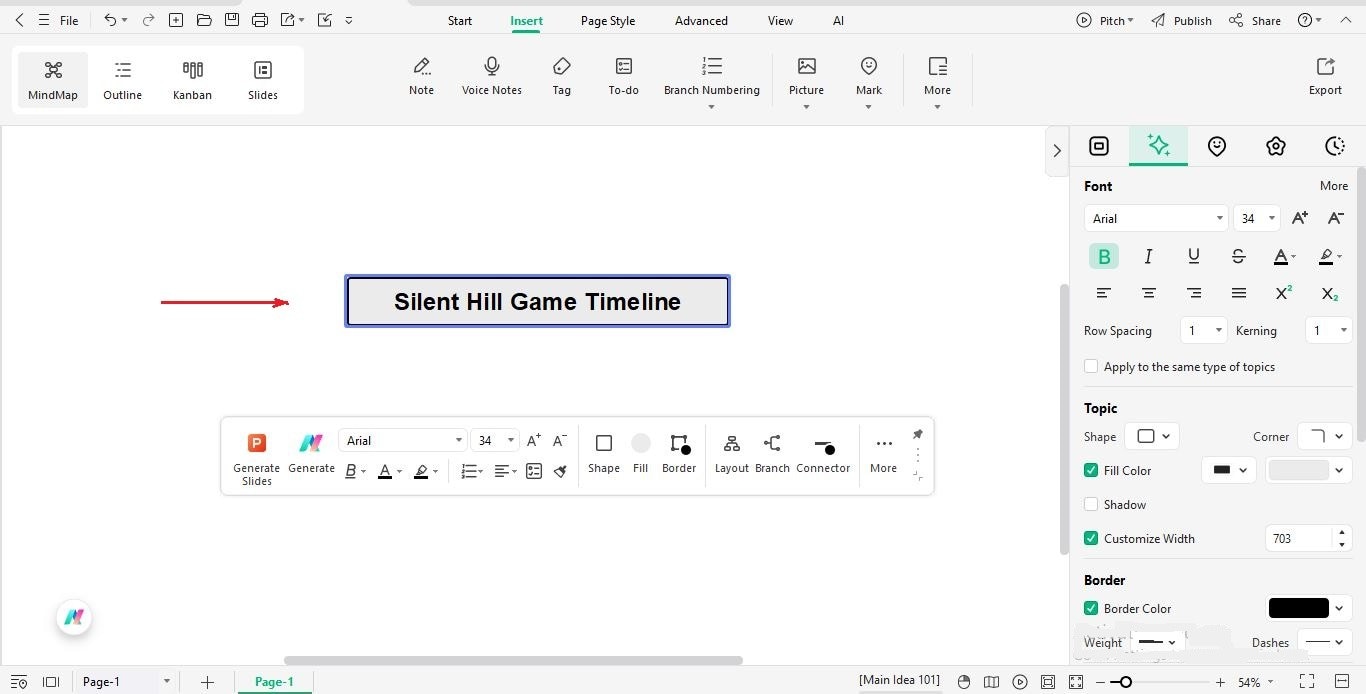Switch to Kanban view mode

192,80
